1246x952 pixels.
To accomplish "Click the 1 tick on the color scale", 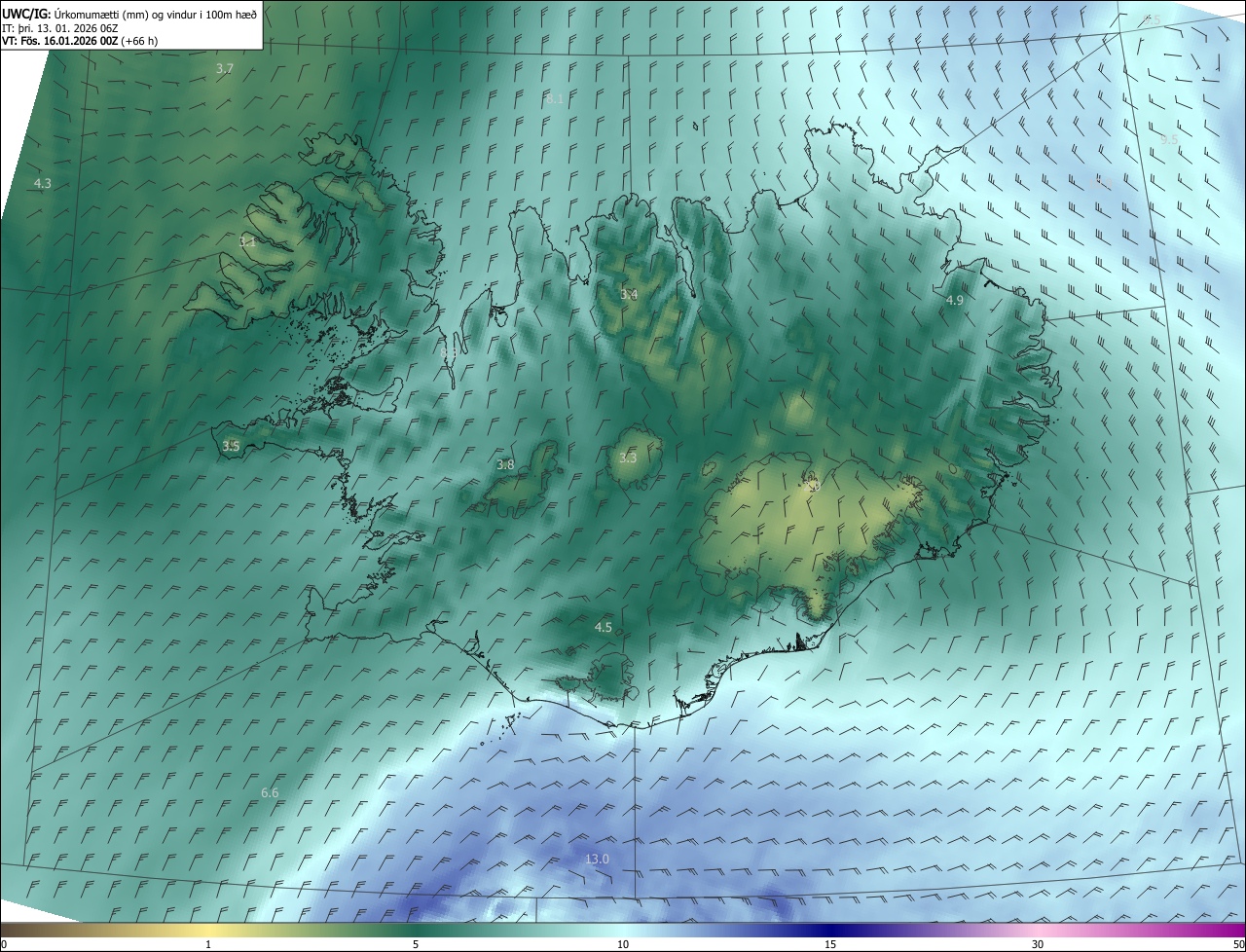I will (208, 944).
